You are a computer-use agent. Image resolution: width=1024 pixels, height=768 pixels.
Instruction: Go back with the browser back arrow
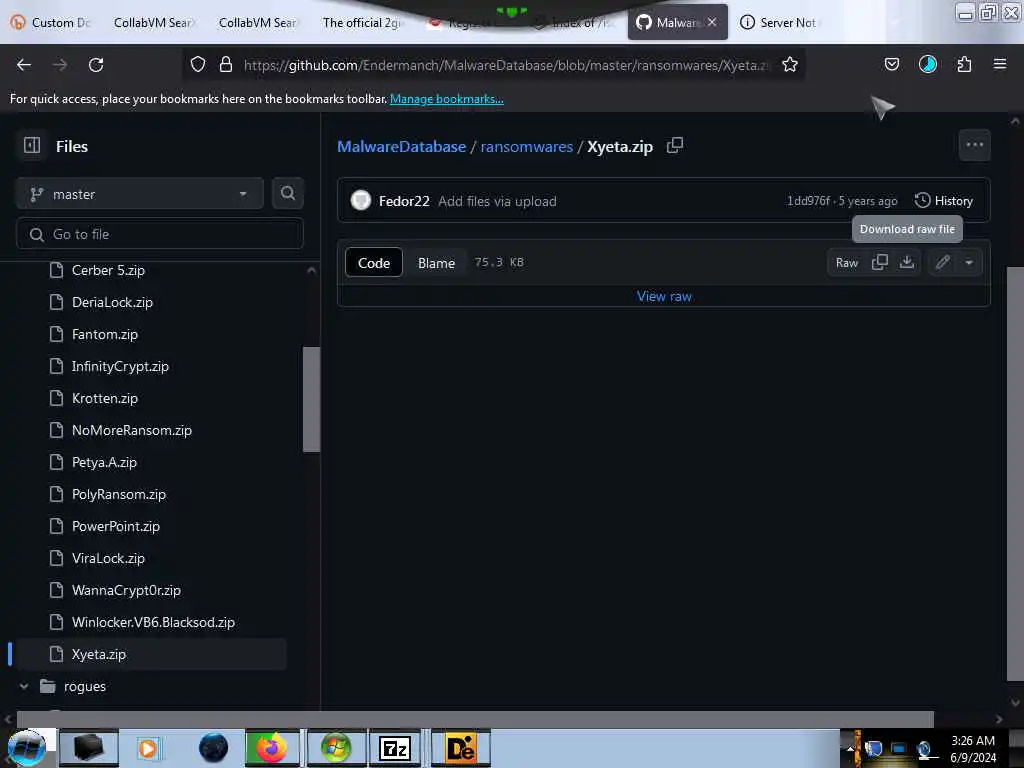pos(24,65)
